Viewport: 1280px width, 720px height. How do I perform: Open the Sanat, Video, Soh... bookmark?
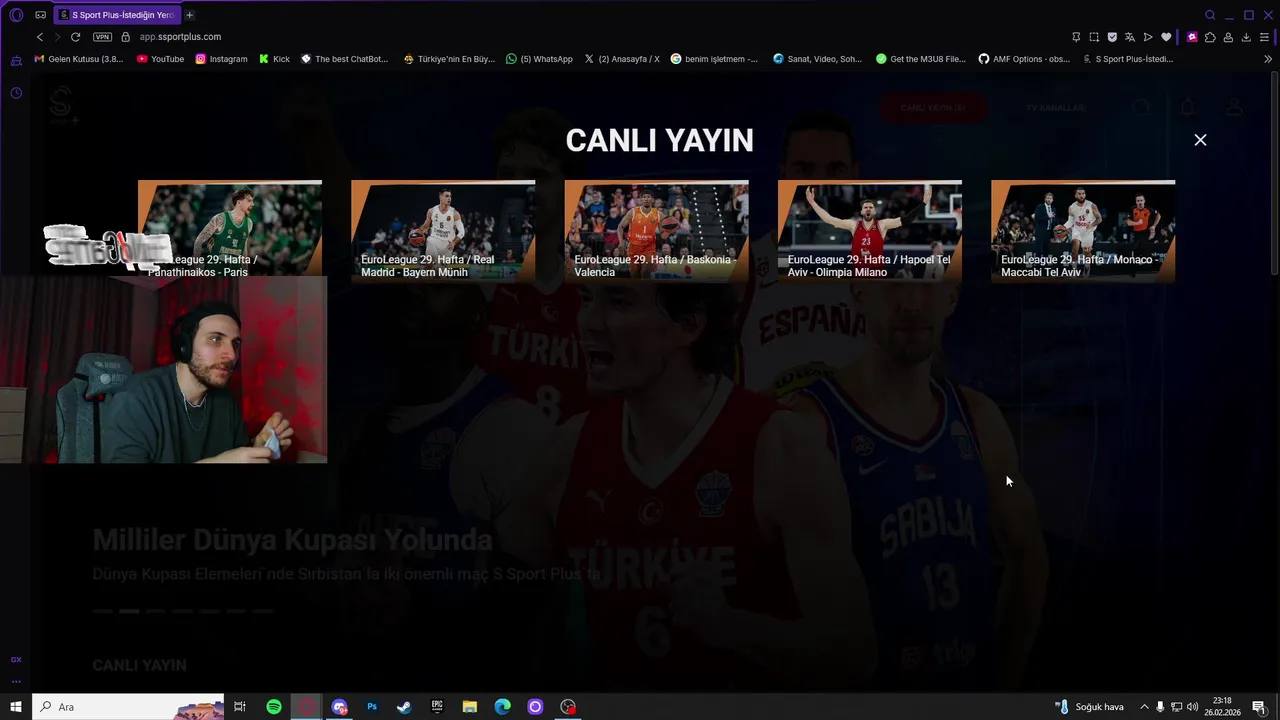[x=817, y=59]
